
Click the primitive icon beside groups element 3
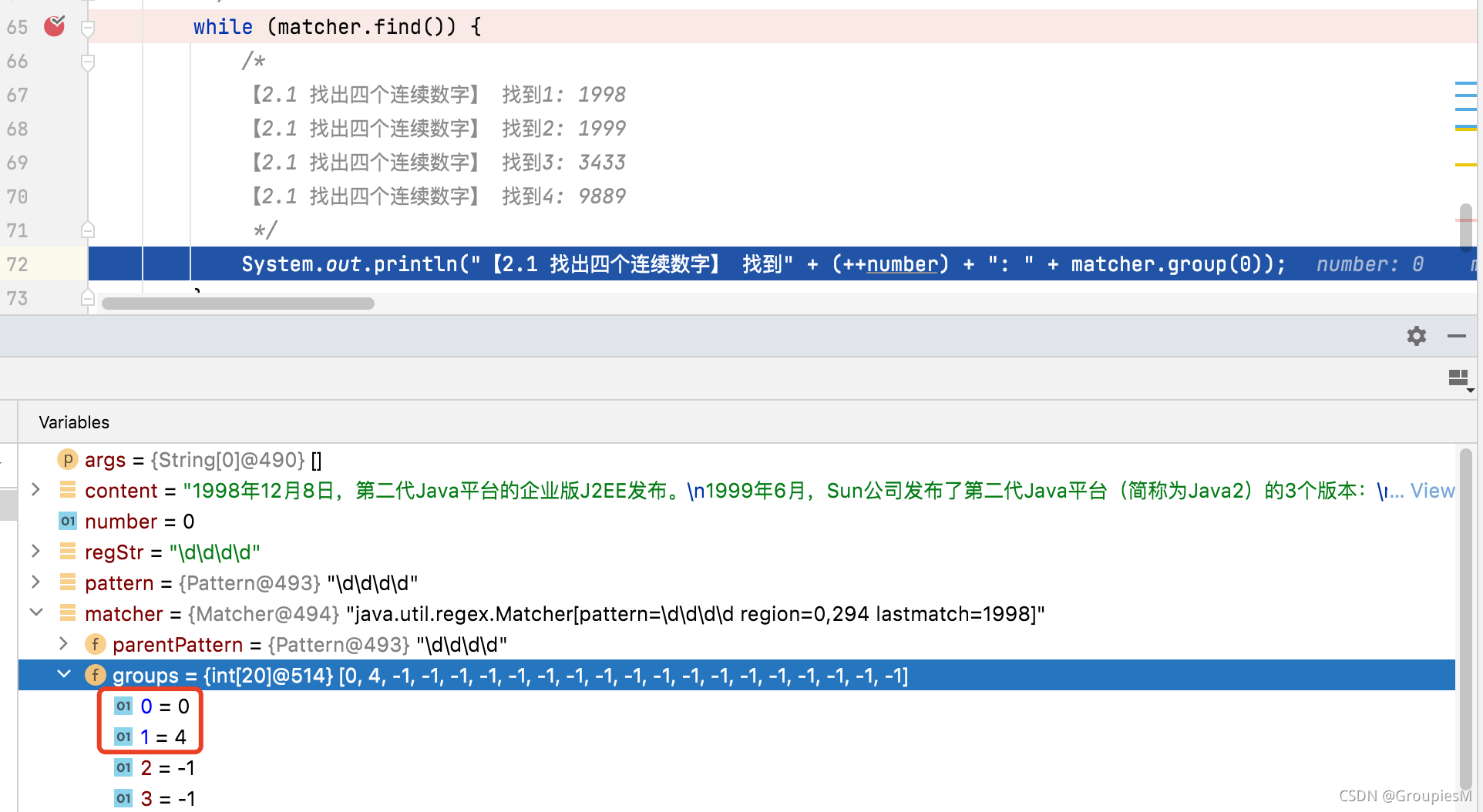click(x=123, y=798)
